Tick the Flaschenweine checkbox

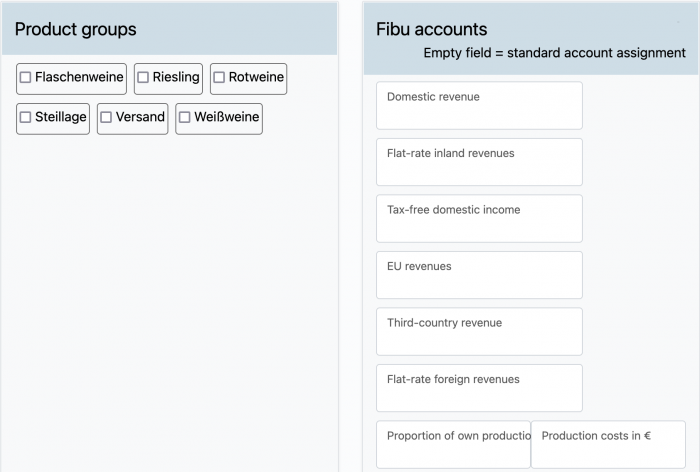tap(26, 78)
